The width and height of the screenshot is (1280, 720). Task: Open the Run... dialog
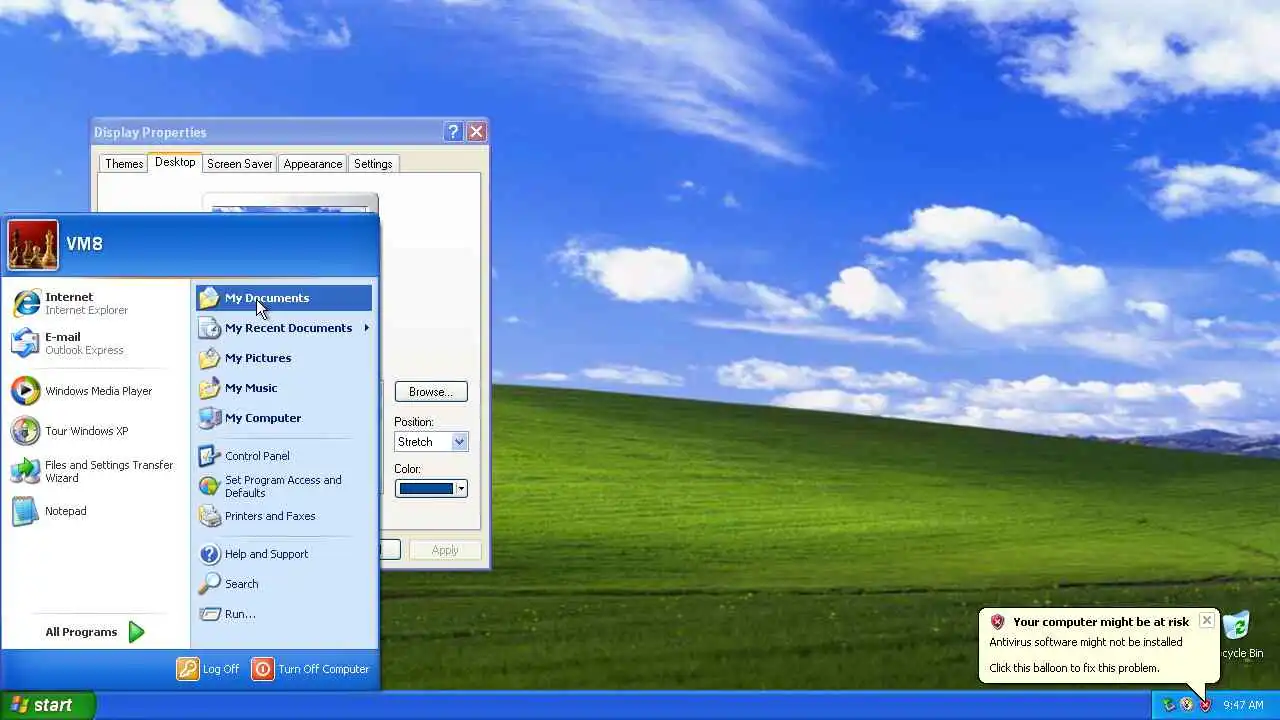click(284, 614)
